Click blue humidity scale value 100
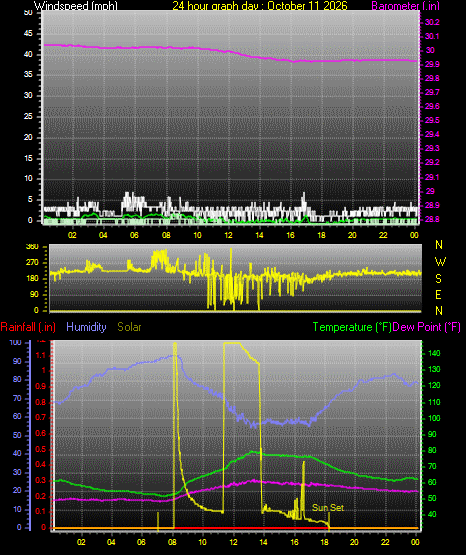 [x=16, y=342]
